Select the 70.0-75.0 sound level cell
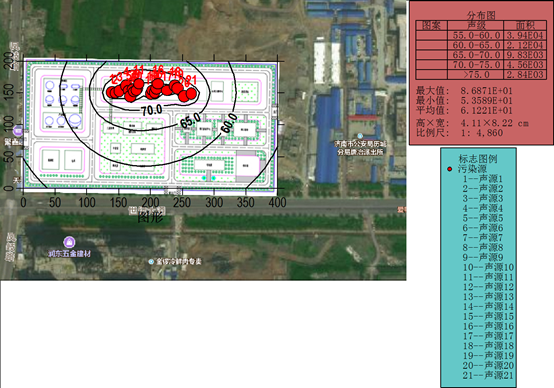 tap(477, 65)
